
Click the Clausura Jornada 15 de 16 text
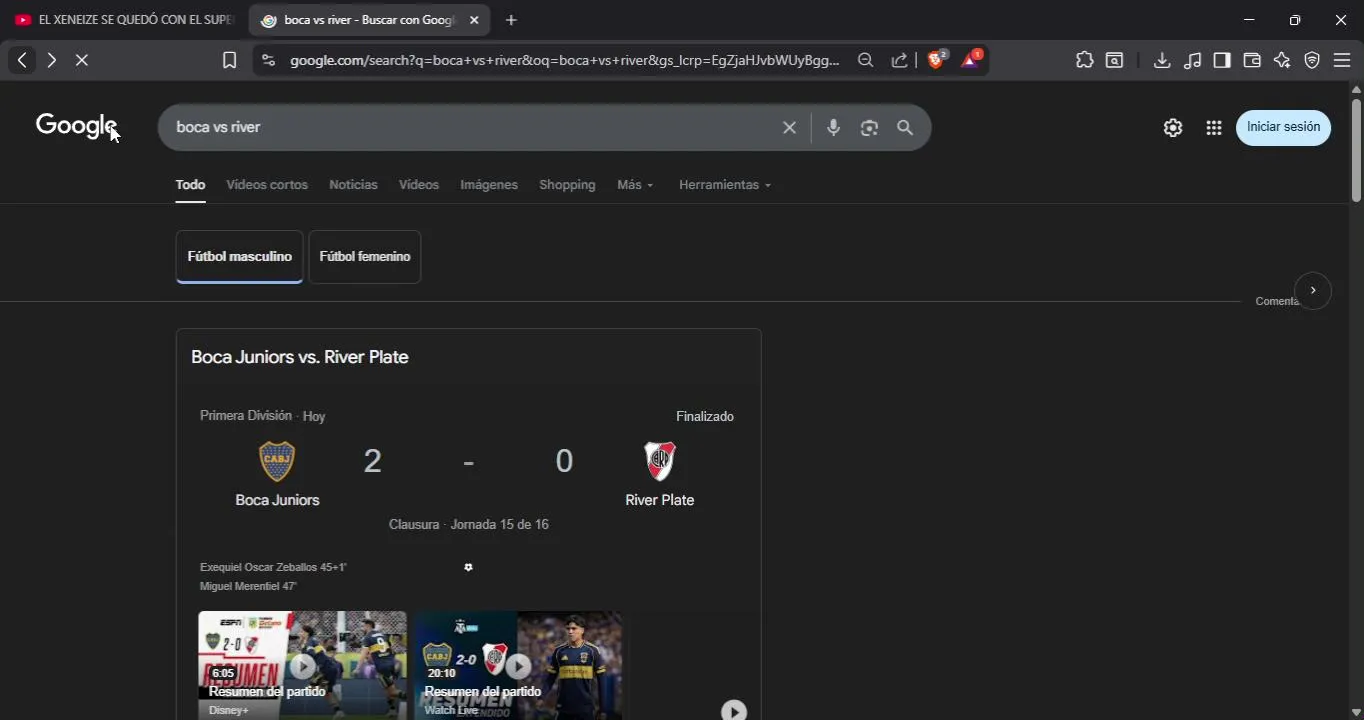click(468, 524)
